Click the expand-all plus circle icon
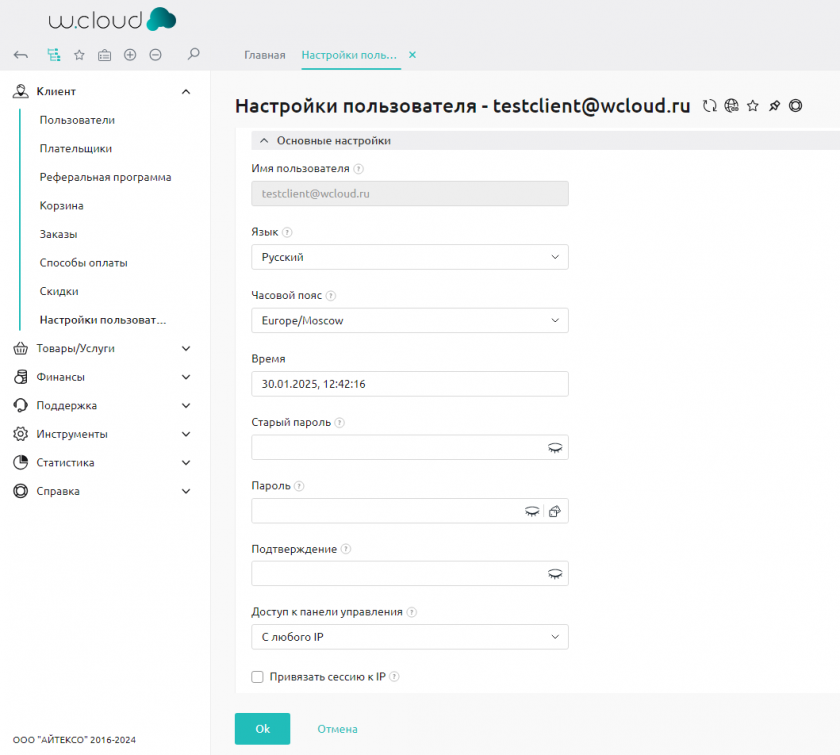 pyautogui.click(x=130, y=55)
